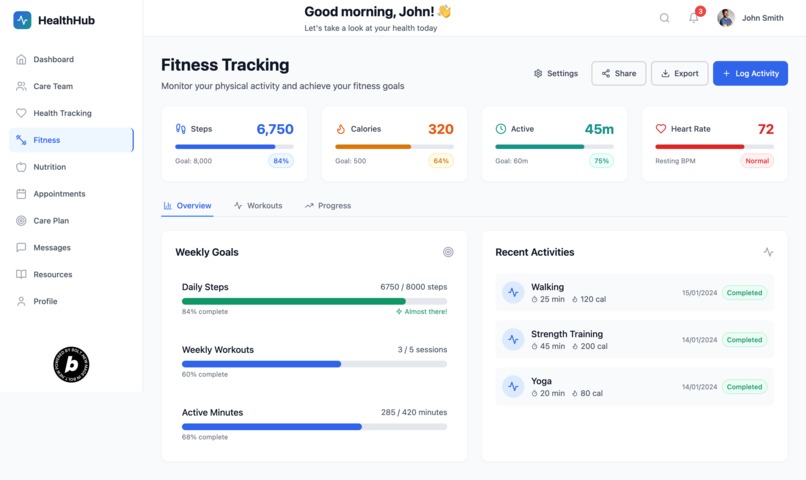Click the 75% badge on Active card
806x480 pixels.
[x=601, y=161]
